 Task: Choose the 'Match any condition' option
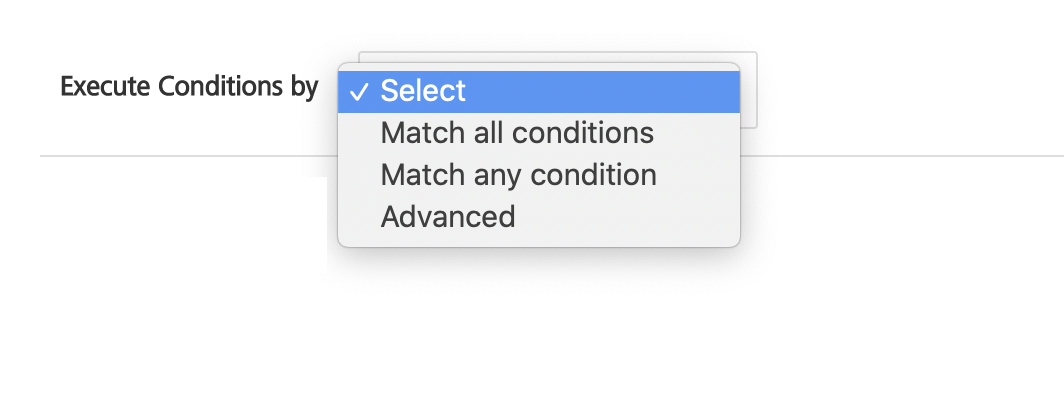pos(518,175)
